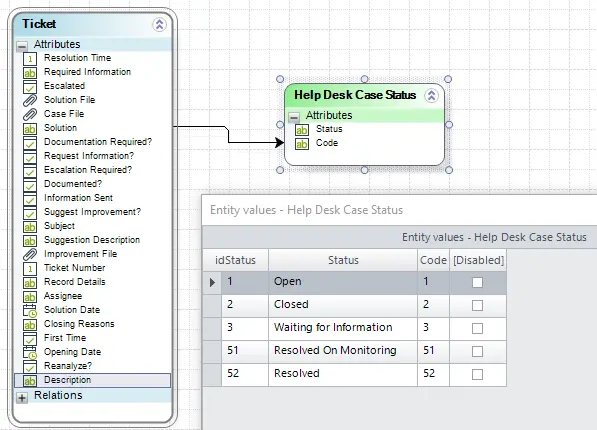Click the idStatus cell showing 3
Screen dimensions: 597x430
coord(245,329)
